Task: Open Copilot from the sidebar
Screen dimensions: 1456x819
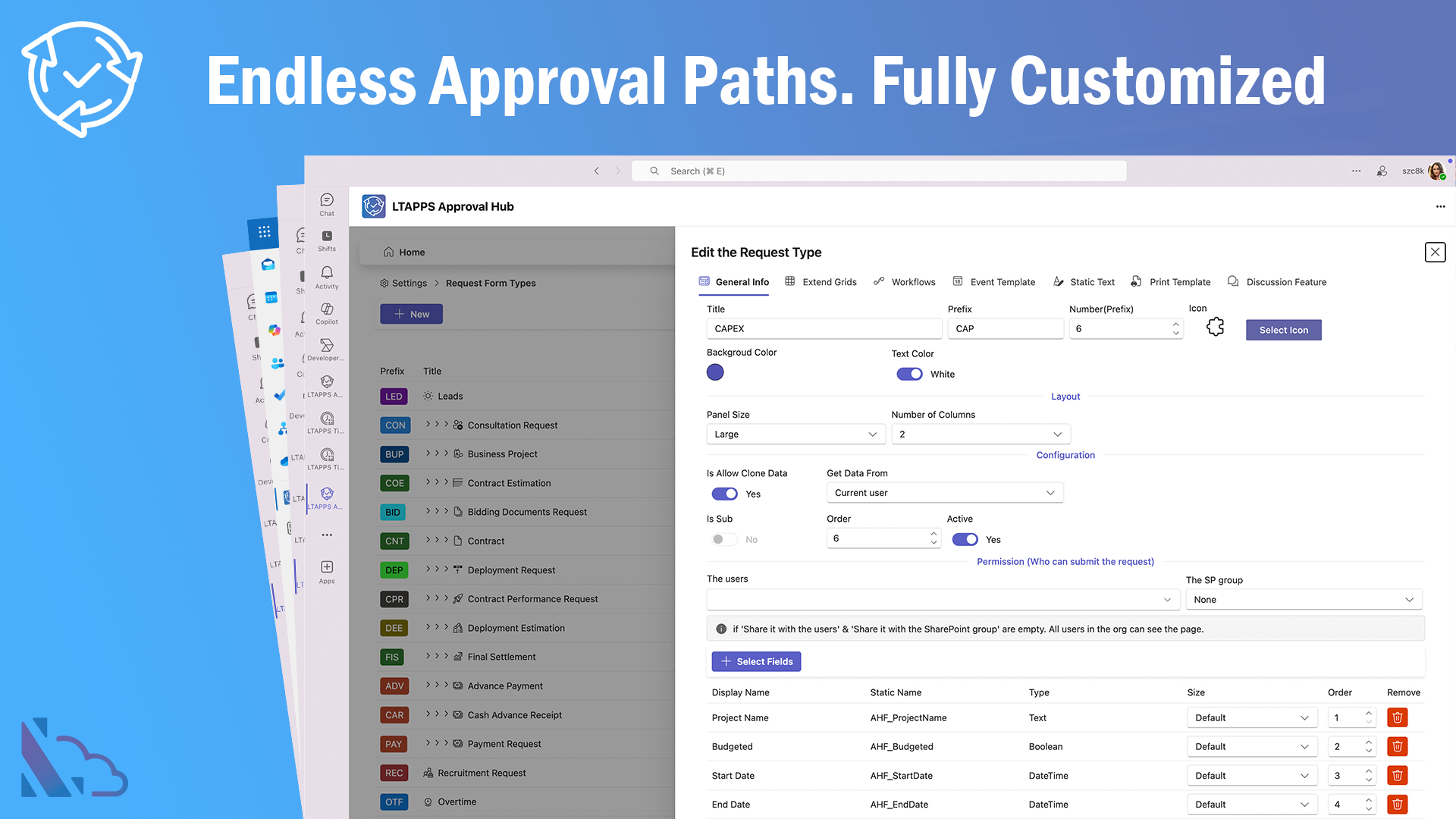Action: [327, 310]
